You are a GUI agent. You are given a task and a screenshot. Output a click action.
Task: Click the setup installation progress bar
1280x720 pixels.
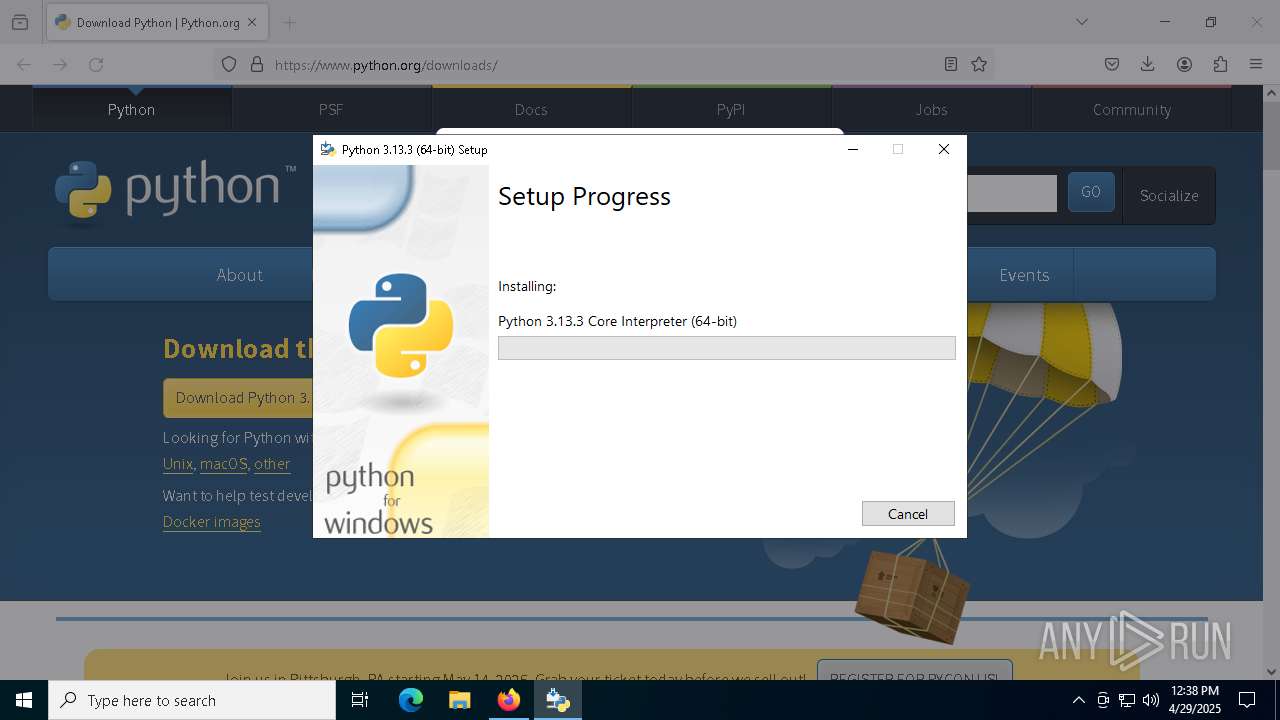pyautogui.click(x=727, y=348)
